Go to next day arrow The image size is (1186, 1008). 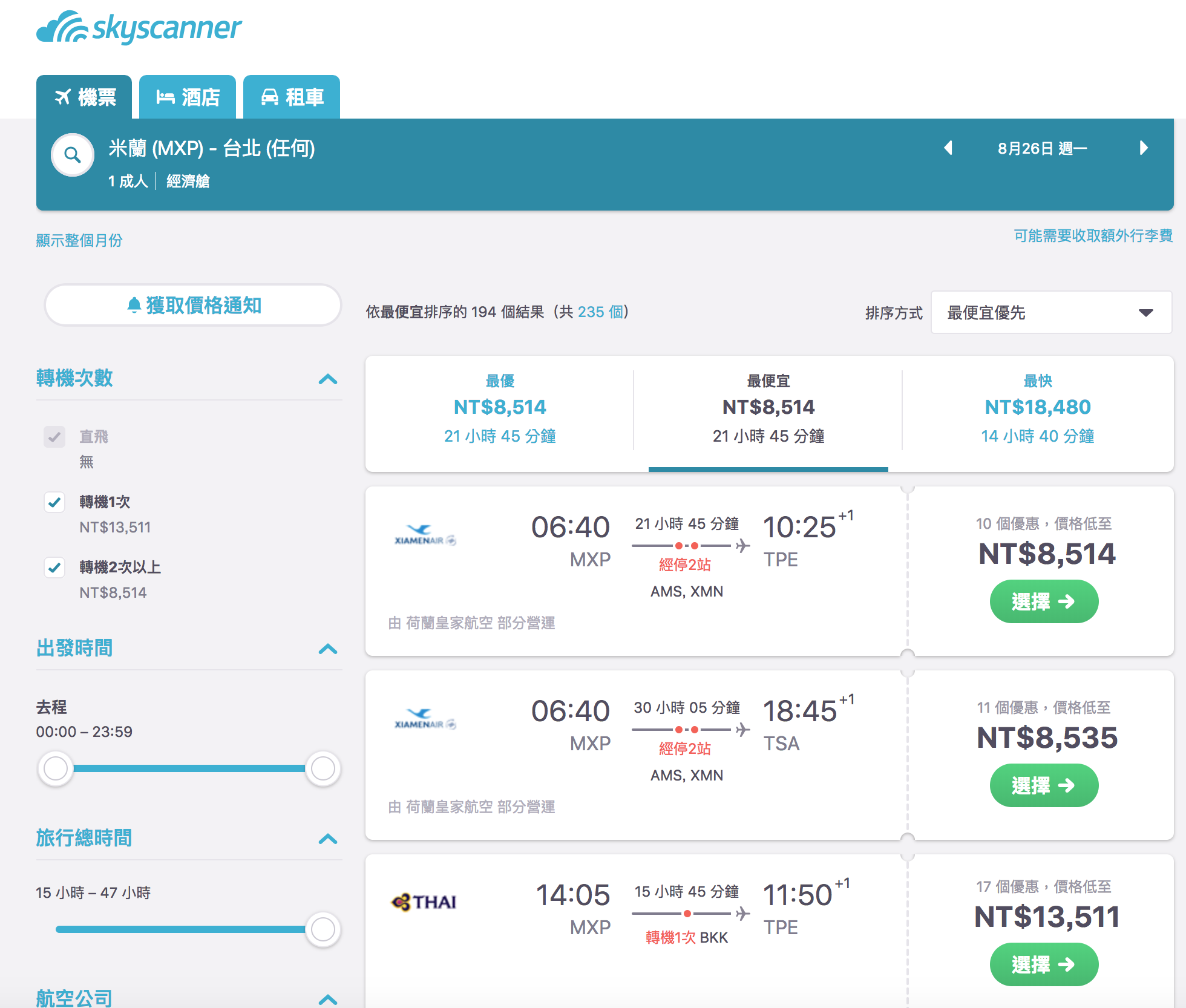[x=1143, y=148]
